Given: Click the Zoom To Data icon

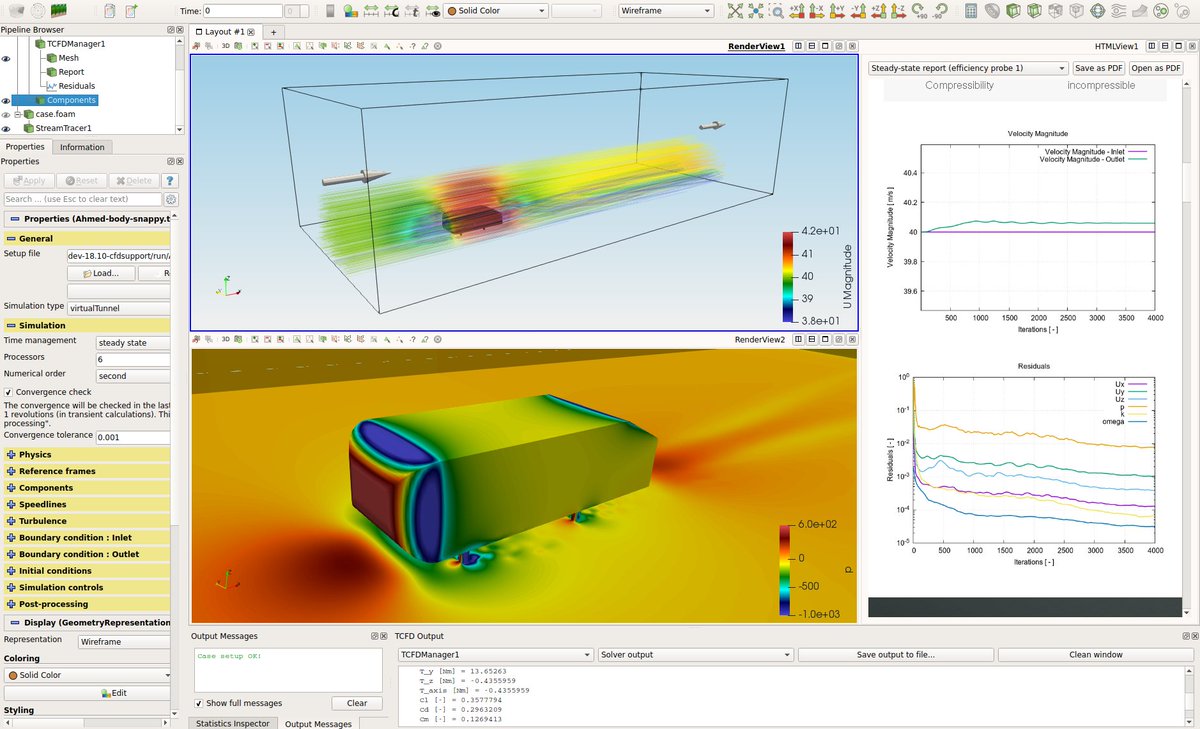Looking at the screenshot, I should [x=756, y=11].
